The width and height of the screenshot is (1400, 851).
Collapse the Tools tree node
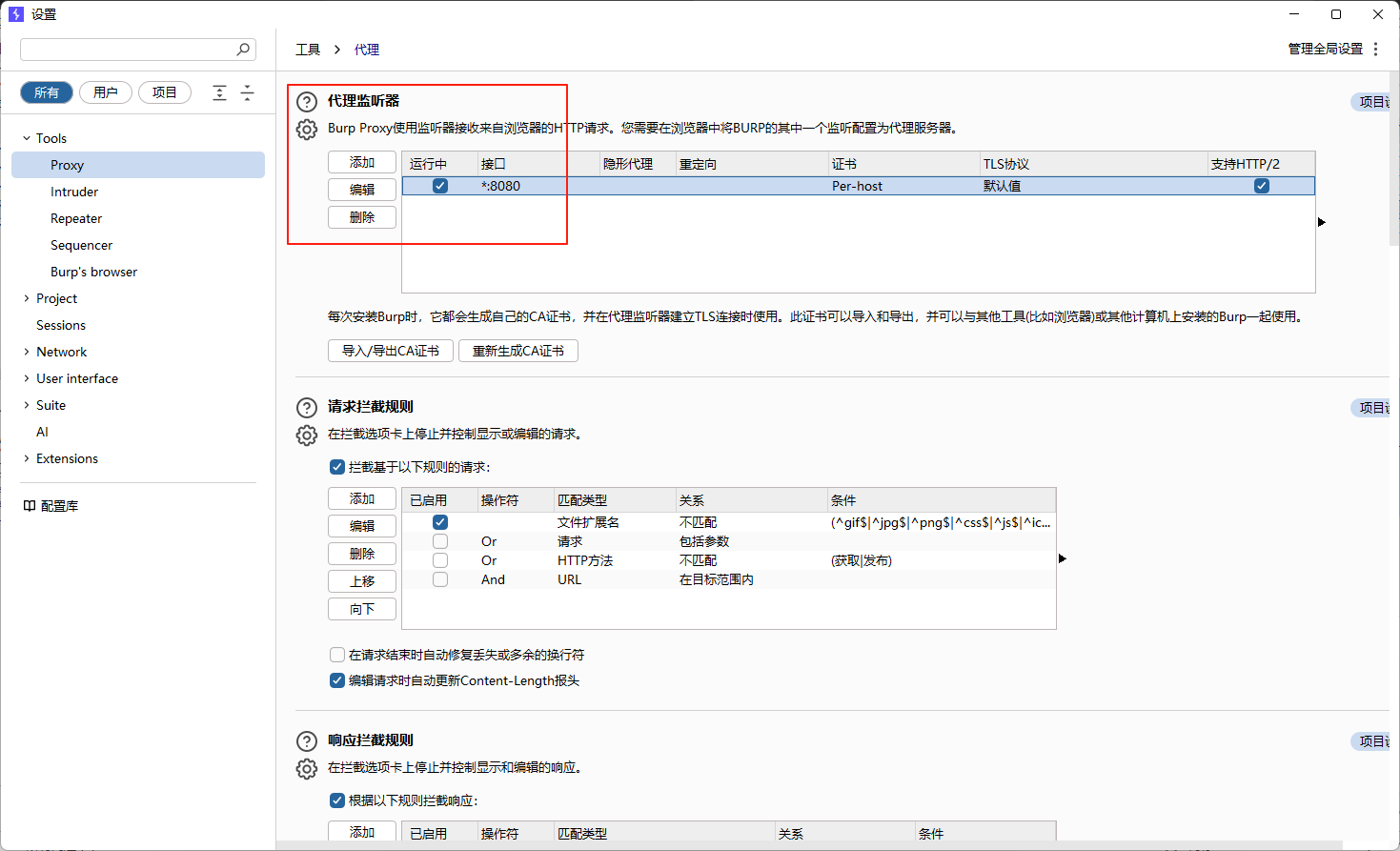[x=27, y=138]
